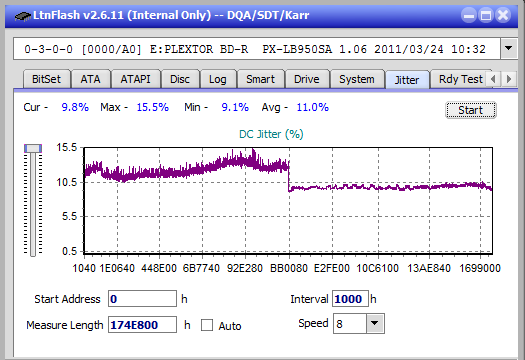The image size is (525, 360).
Task: Click the vertical scale slider thumb
Action: (33, 148)
